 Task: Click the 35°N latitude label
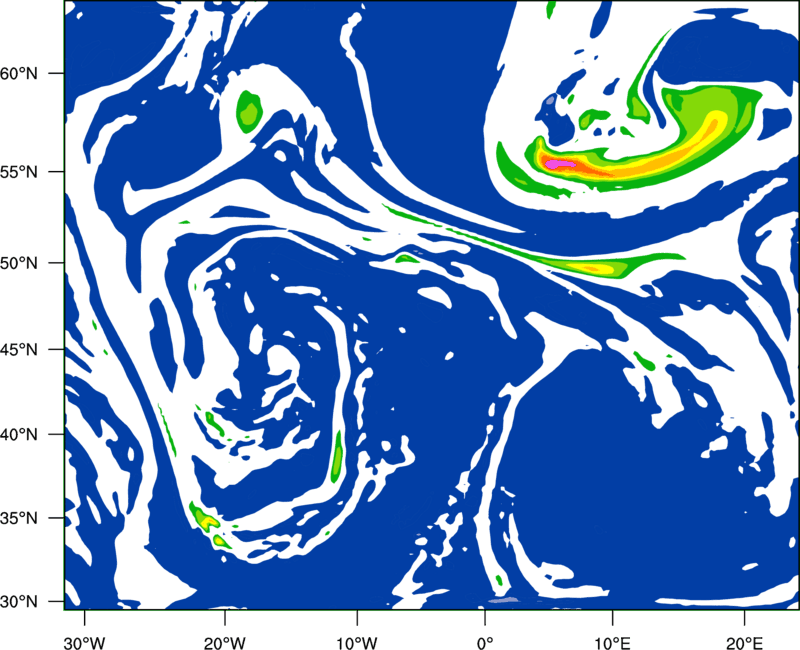tap(19, 518)
